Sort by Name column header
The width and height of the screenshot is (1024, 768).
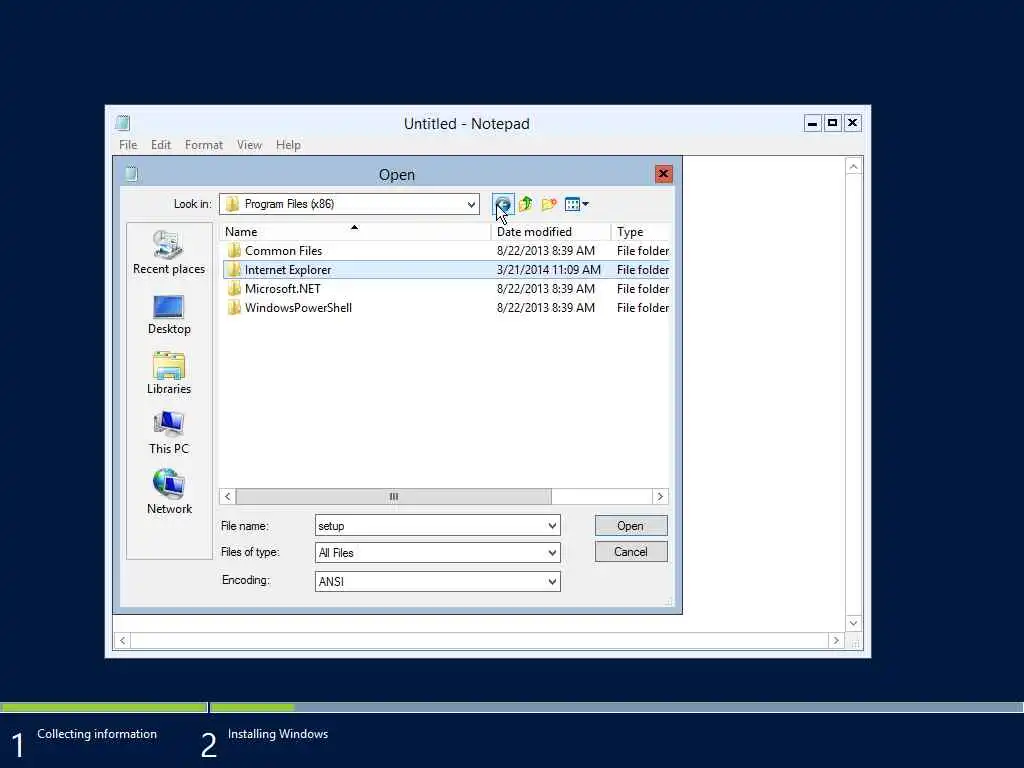click(355, 232)
